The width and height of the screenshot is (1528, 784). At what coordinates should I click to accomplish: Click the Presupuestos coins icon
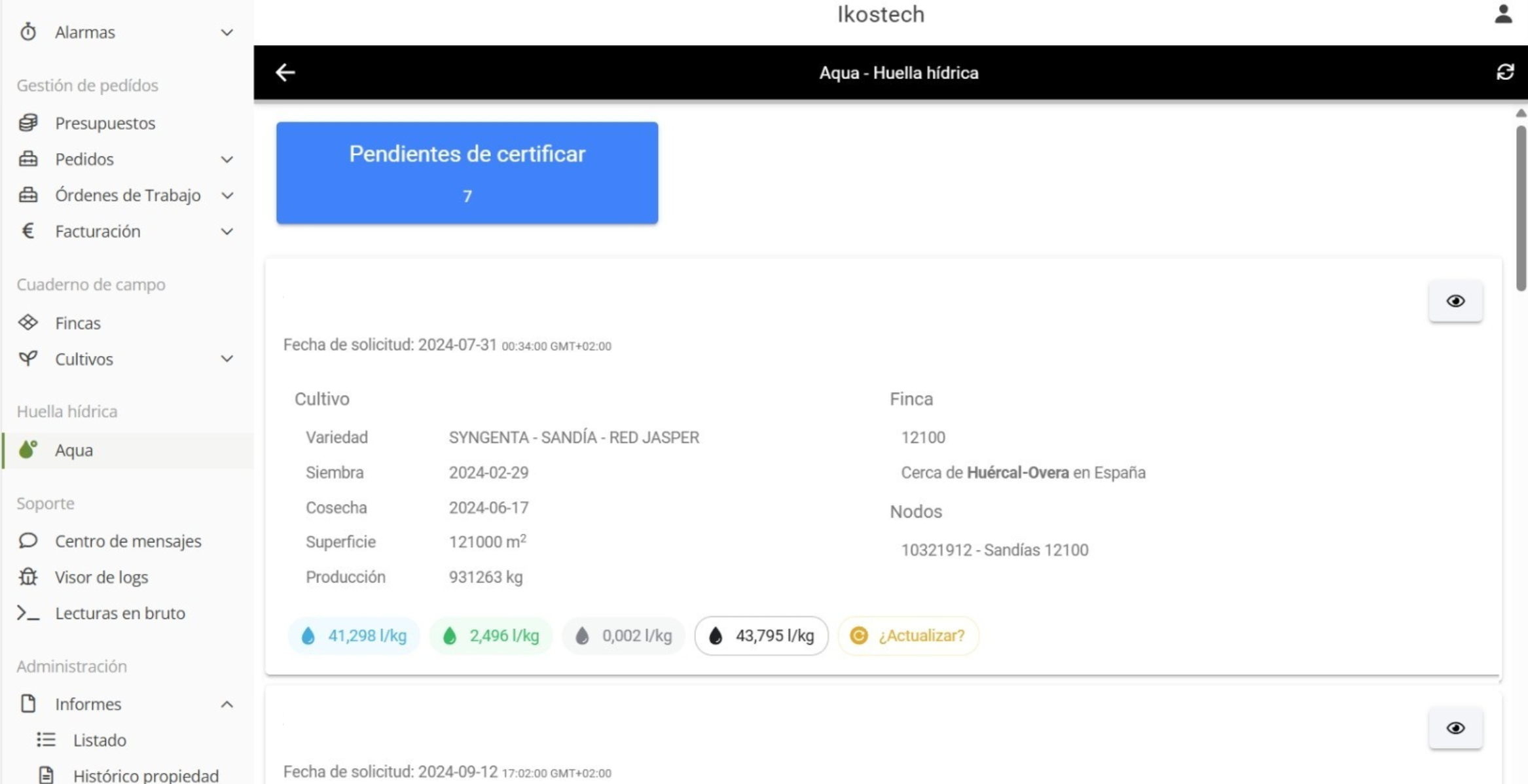pyautogui.click(x=28, y=122)
